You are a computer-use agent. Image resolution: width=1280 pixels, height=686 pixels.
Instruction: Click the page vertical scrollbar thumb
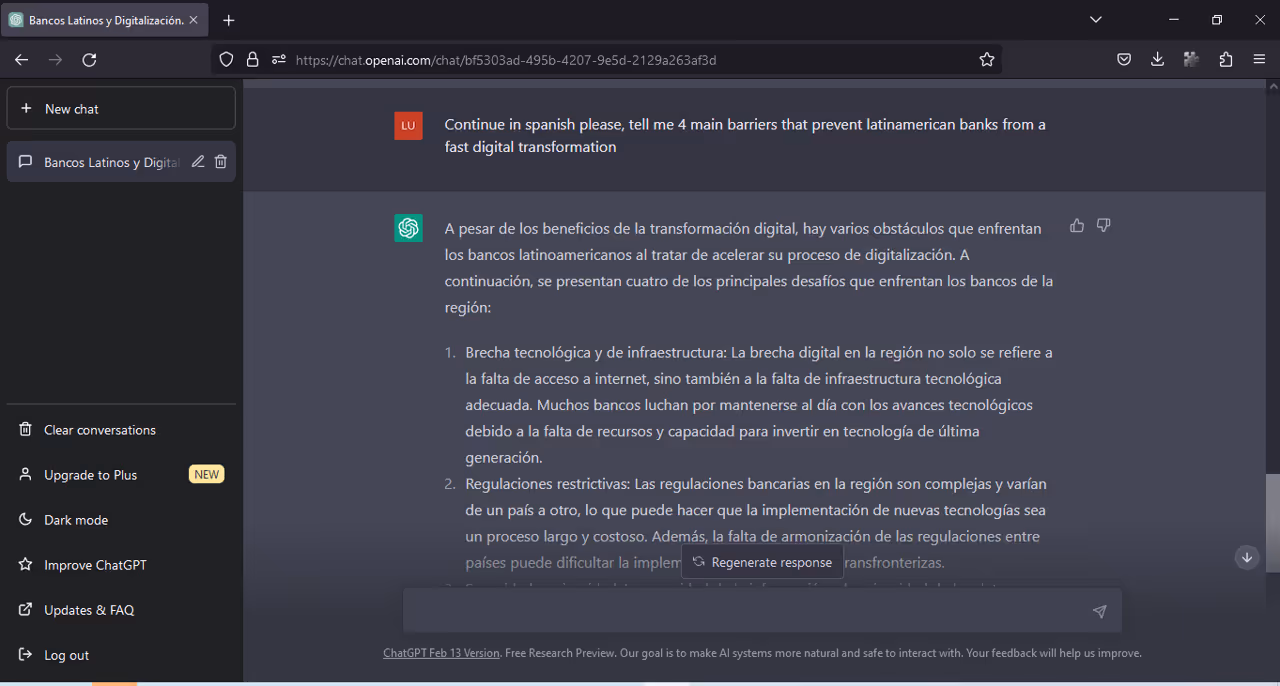click(x=1271, y=525)
